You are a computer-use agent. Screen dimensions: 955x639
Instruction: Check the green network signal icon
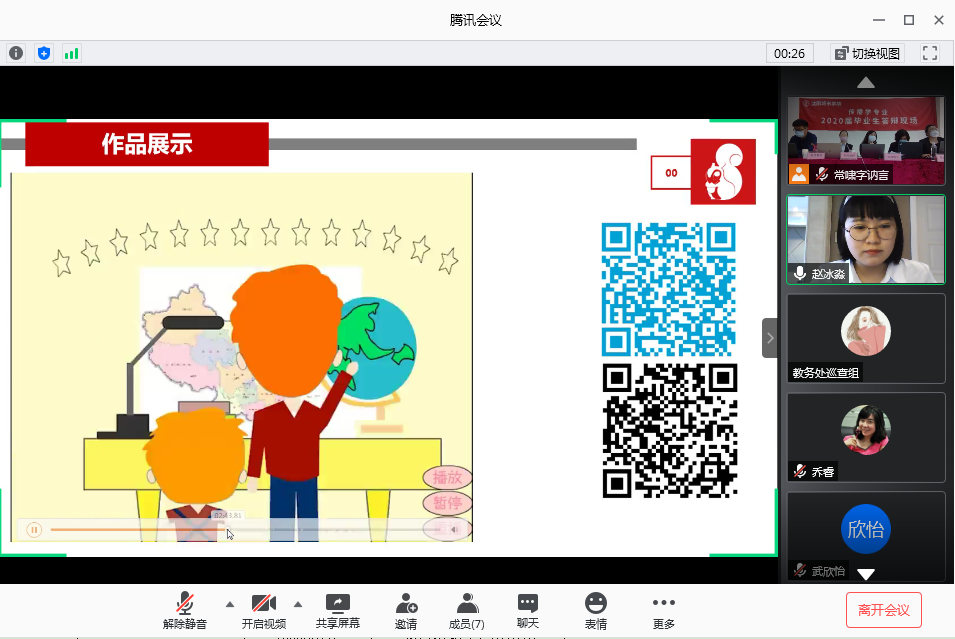coord(71,54)
